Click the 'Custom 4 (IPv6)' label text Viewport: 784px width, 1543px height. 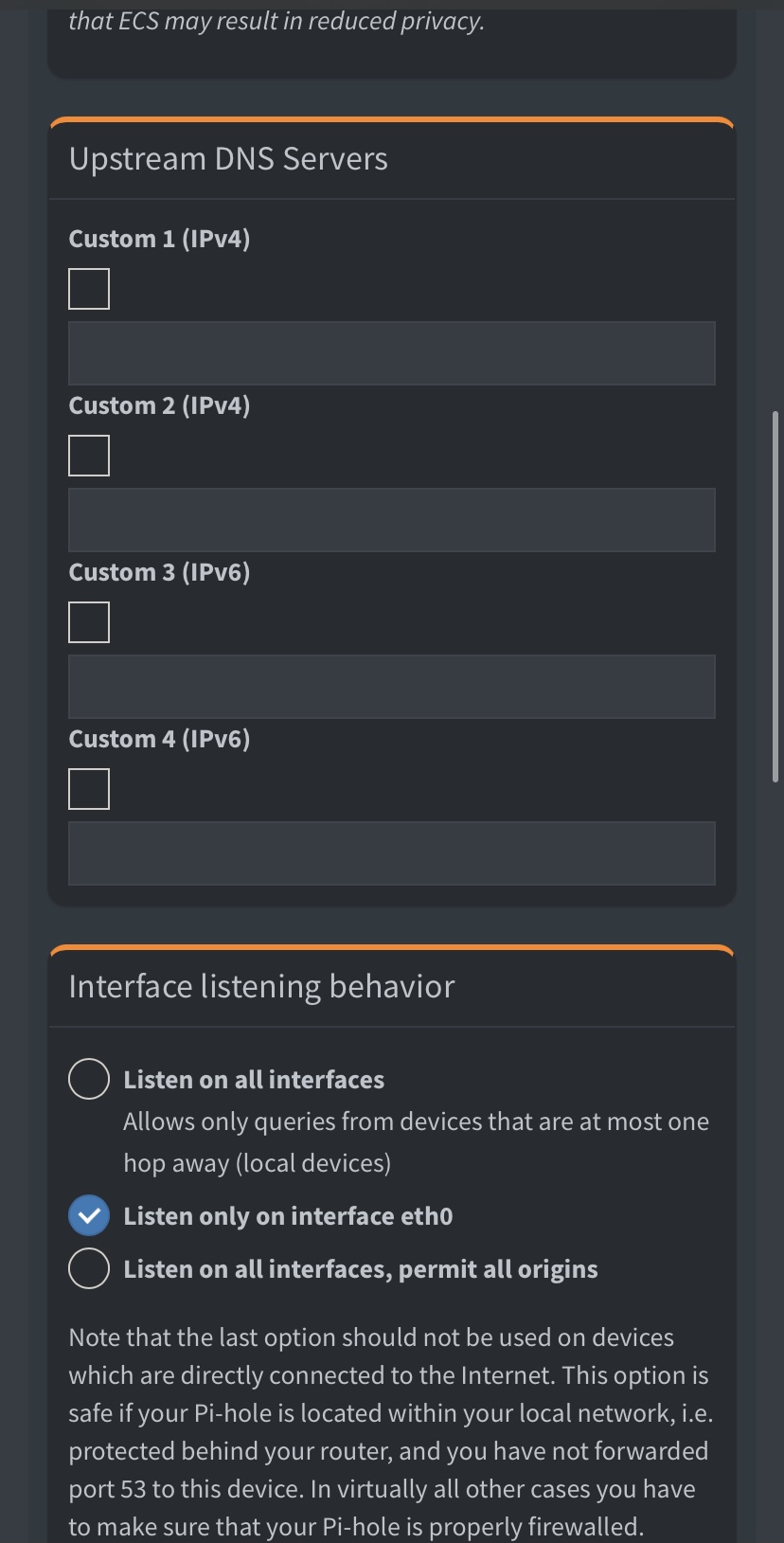tap(159, 739)
